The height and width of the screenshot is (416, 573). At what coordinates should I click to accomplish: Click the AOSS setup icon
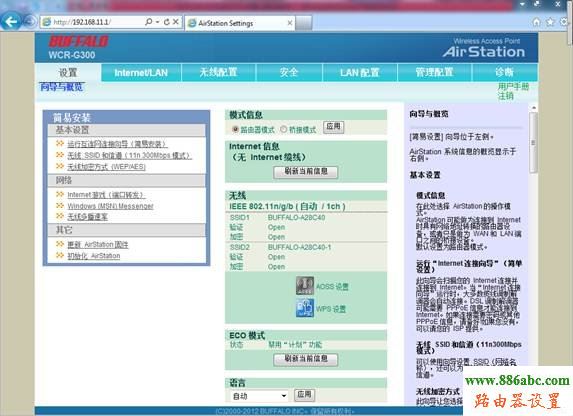pos(305,286)
